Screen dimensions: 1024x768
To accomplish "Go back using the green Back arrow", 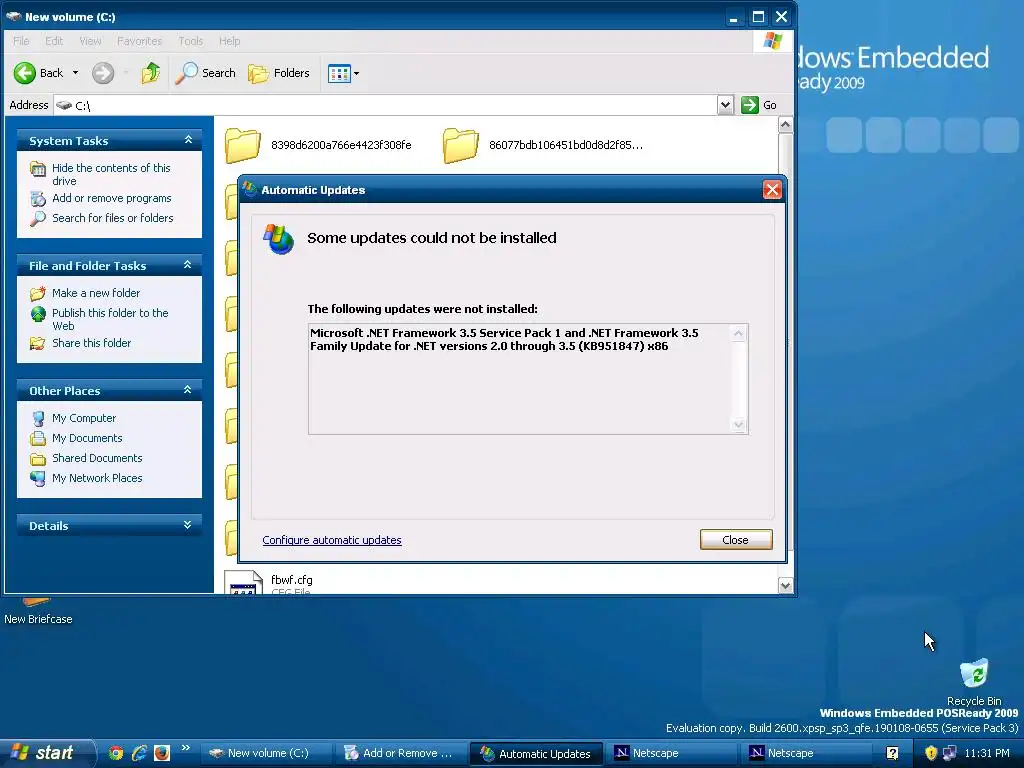I will point(39,73).
